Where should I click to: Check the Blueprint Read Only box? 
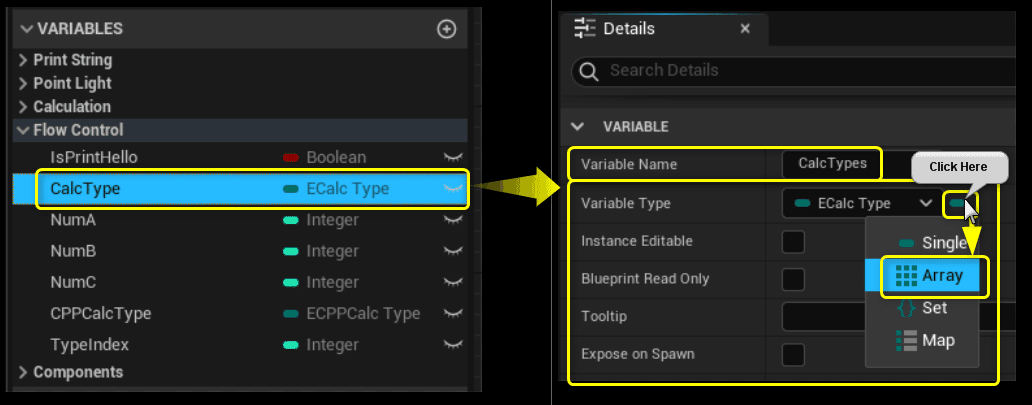(x=793, y=279)
